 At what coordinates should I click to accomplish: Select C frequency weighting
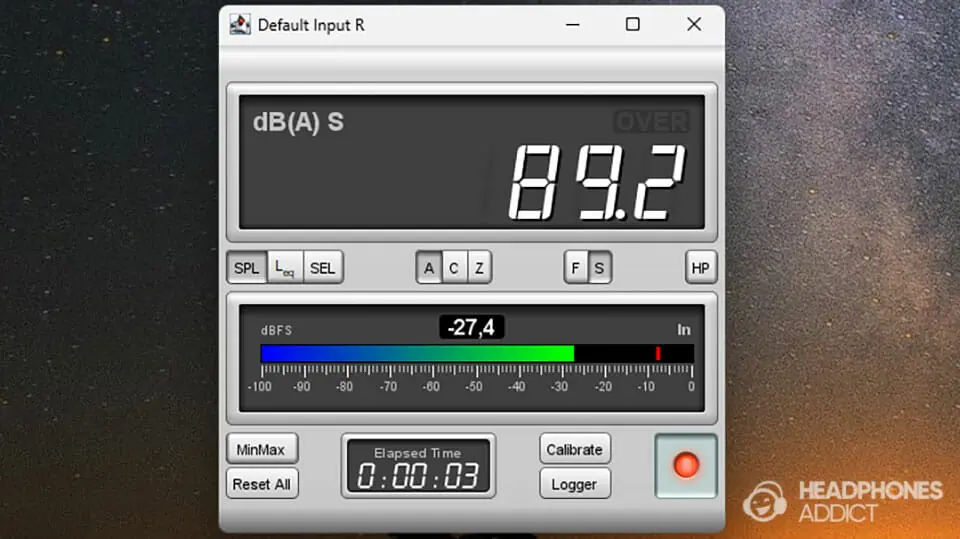point(454,268)
